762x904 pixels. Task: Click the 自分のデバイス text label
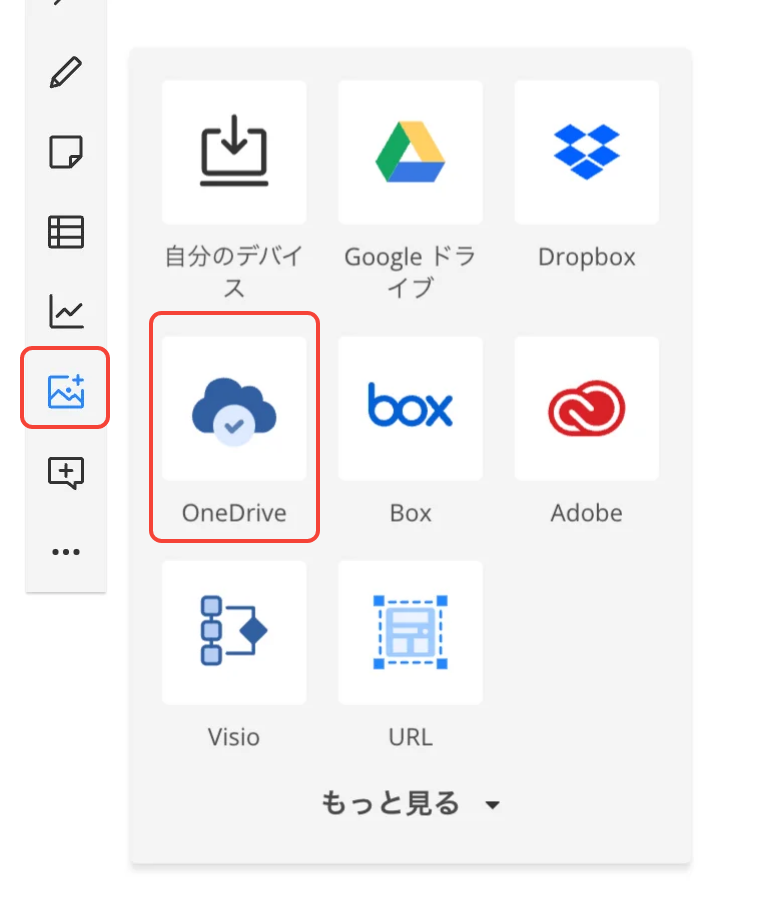click(x=234, y=272)
